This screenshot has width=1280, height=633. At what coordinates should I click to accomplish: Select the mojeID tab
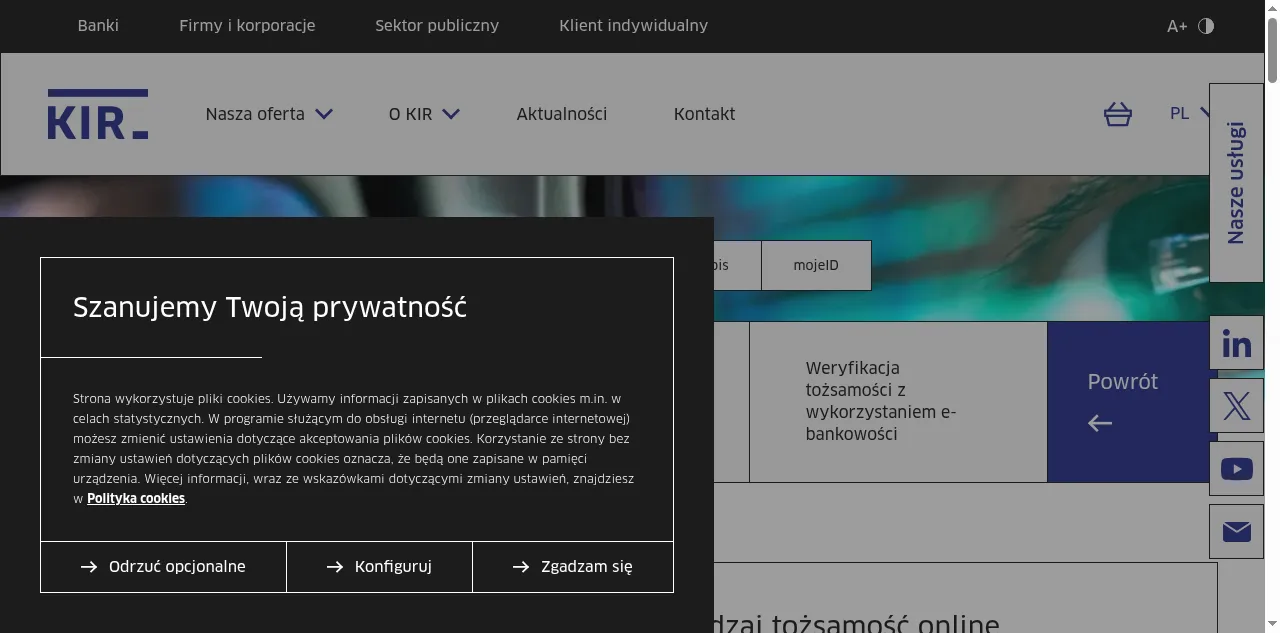point(816,265)
